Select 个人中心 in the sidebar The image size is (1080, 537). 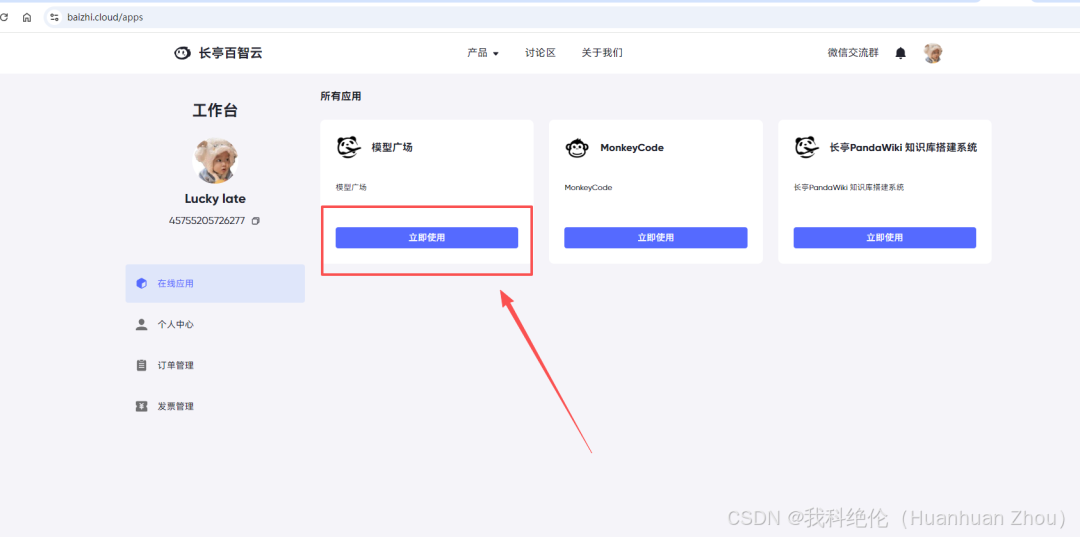pyautogui.click(x=215, y=324)
